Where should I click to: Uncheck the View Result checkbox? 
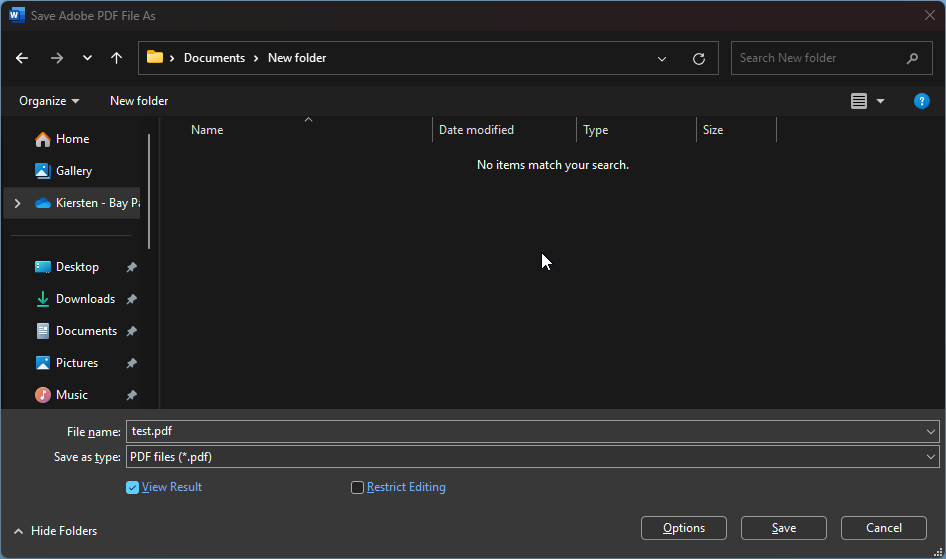(x=132, y=487)
